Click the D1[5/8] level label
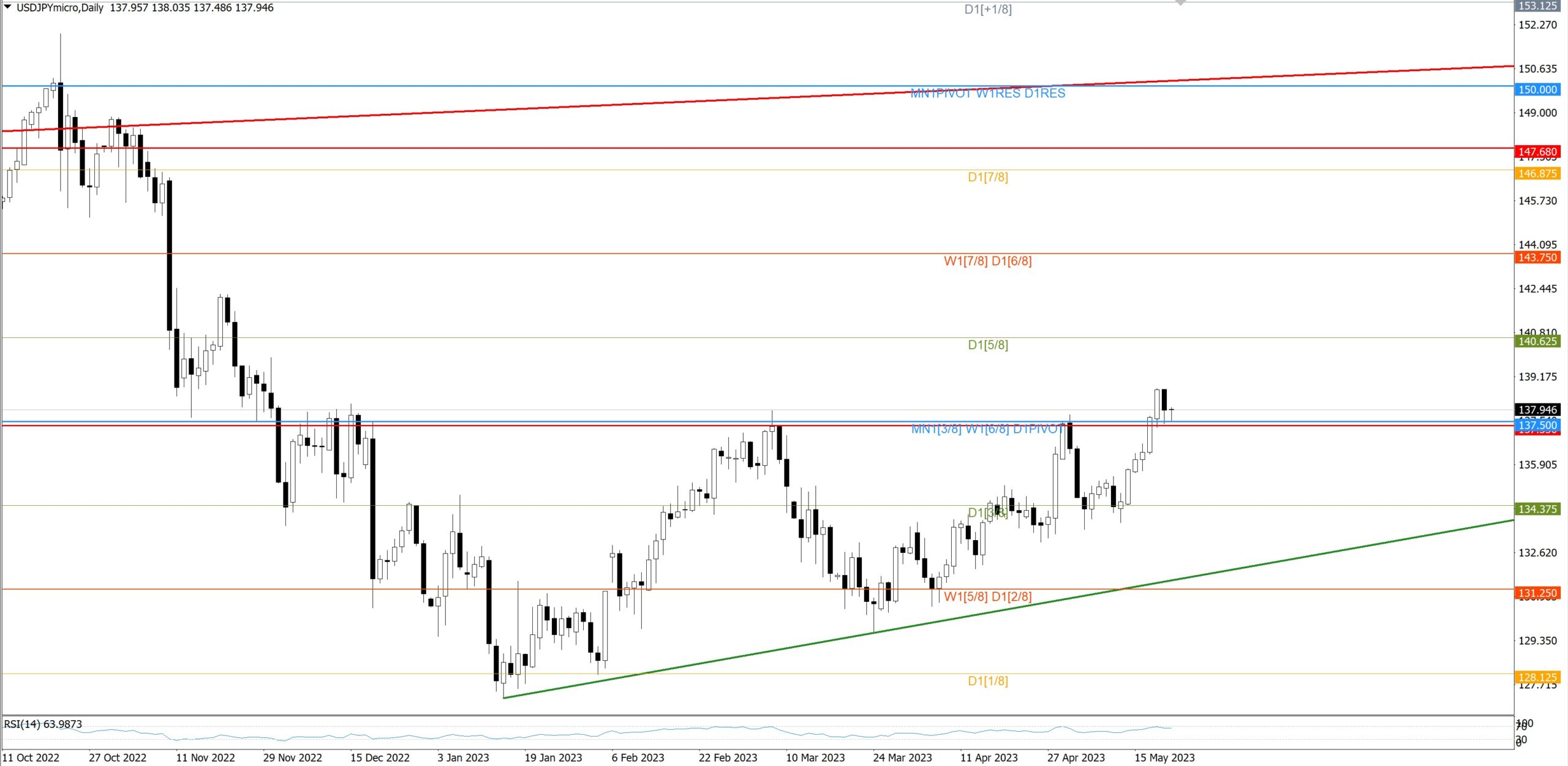 tap(987, 345)
